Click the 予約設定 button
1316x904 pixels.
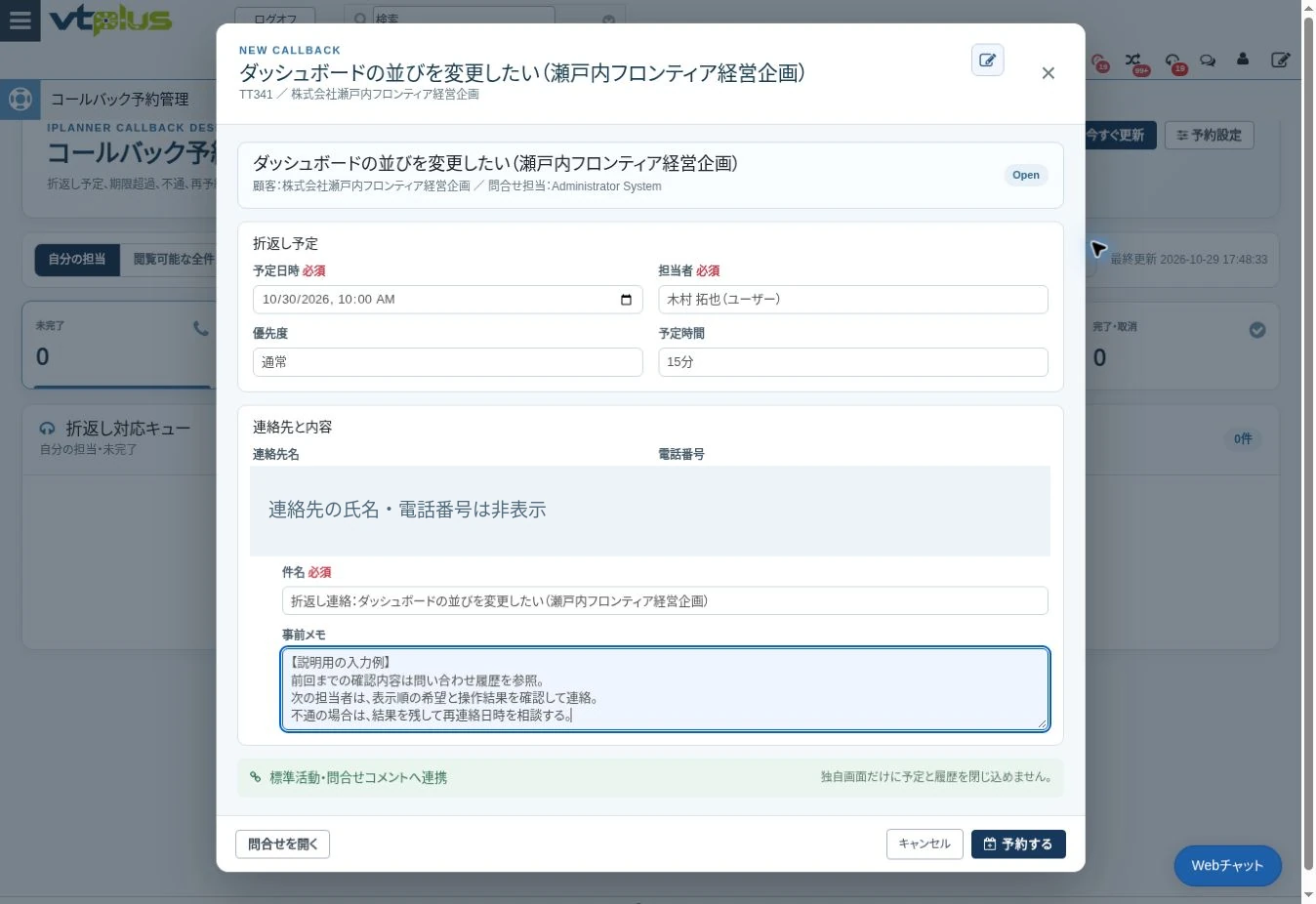coord(1209,136)
